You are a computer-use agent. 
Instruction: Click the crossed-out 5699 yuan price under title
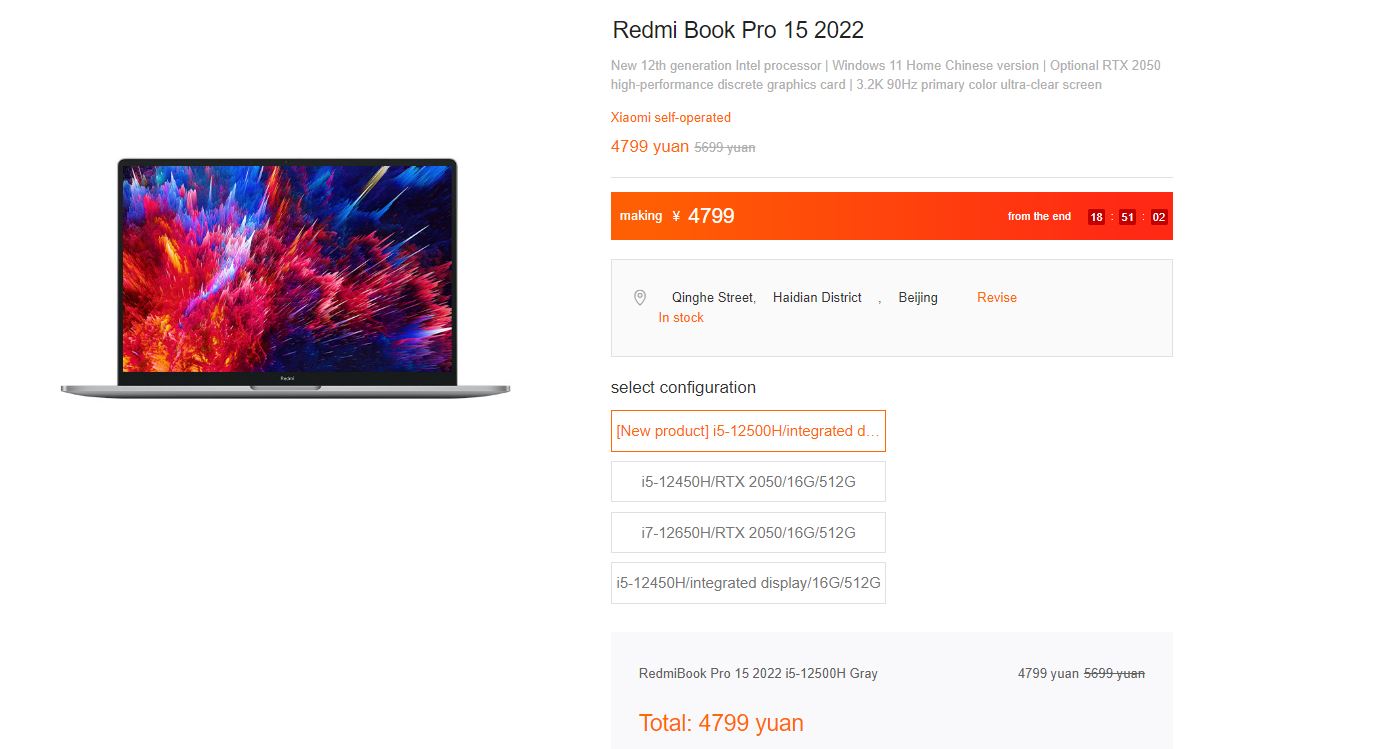(725, 147)
